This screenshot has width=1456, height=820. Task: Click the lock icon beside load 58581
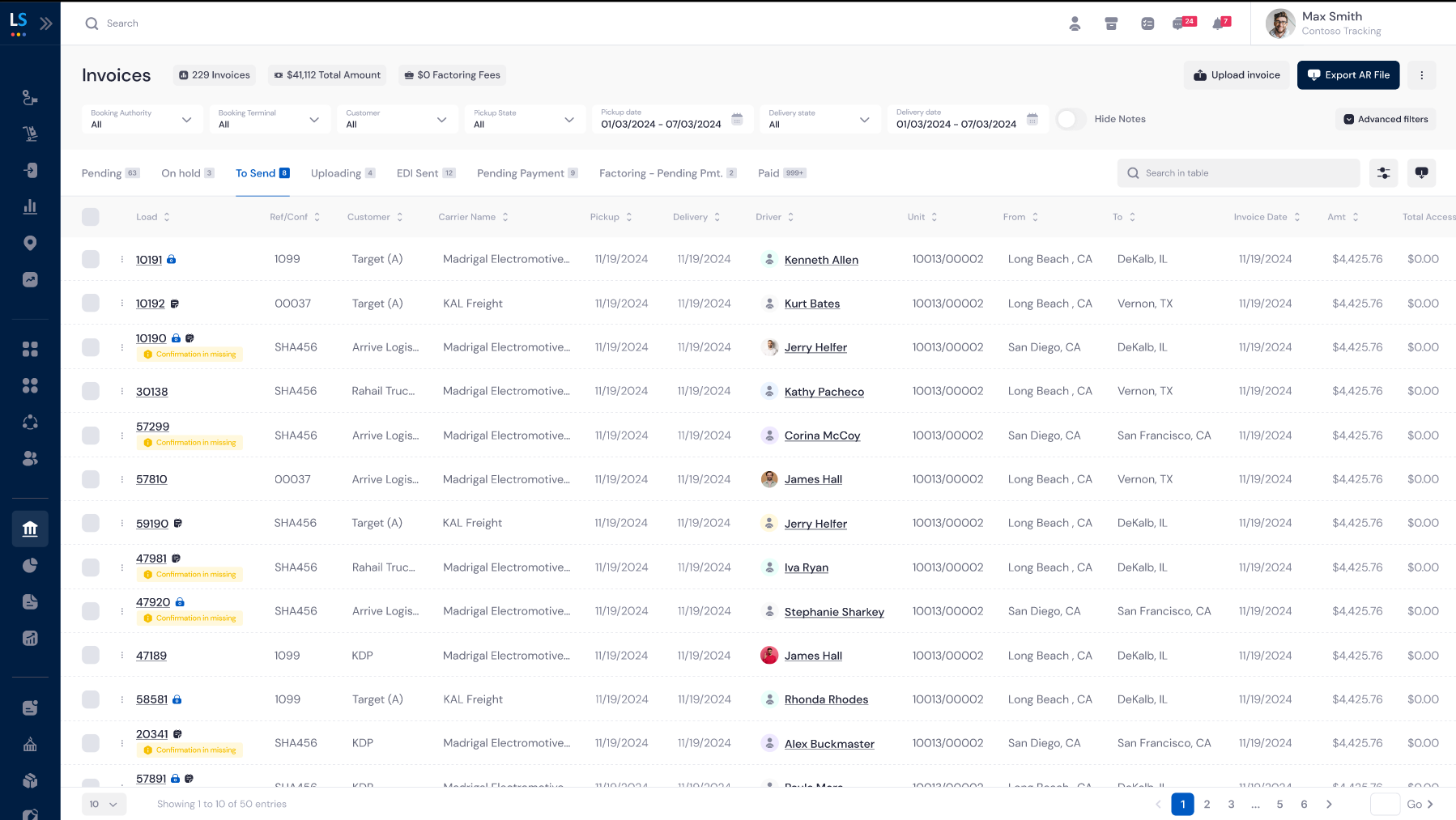pos(177,699)
